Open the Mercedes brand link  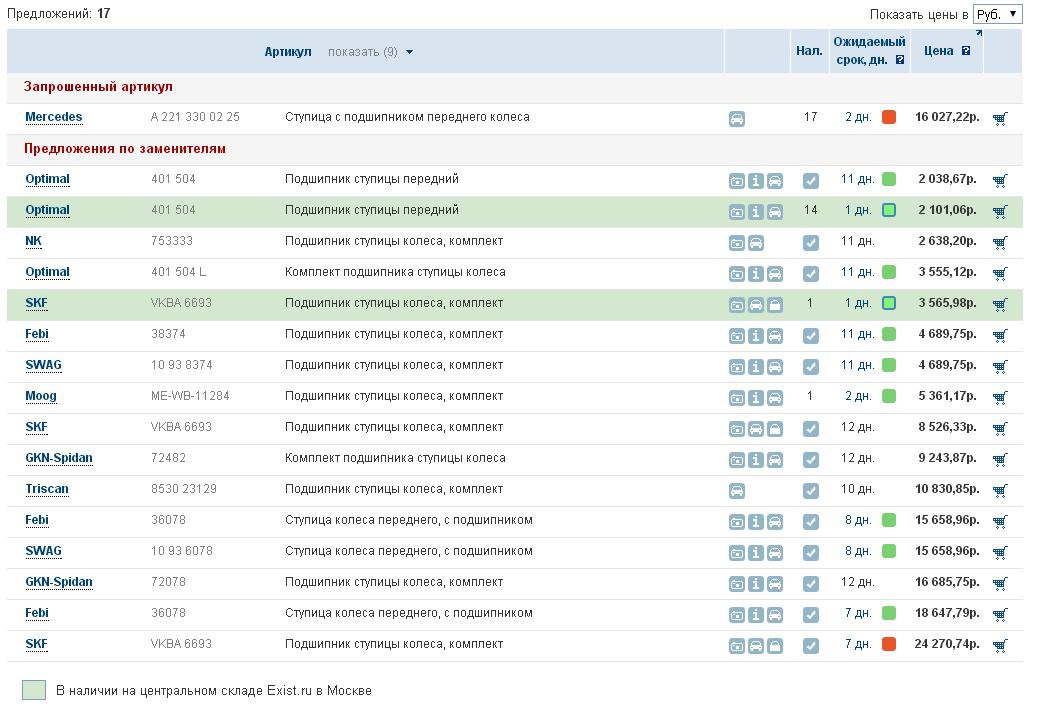54,117
